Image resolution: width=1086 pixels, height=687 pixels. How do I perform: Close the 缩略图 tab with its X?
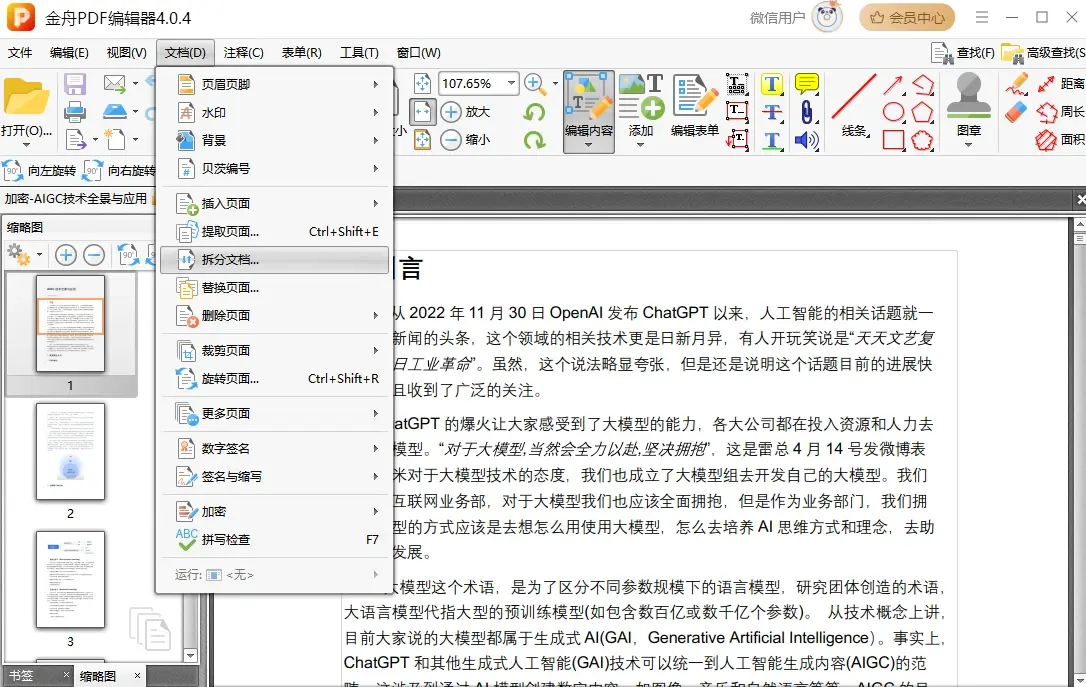[x=137, y=675]
